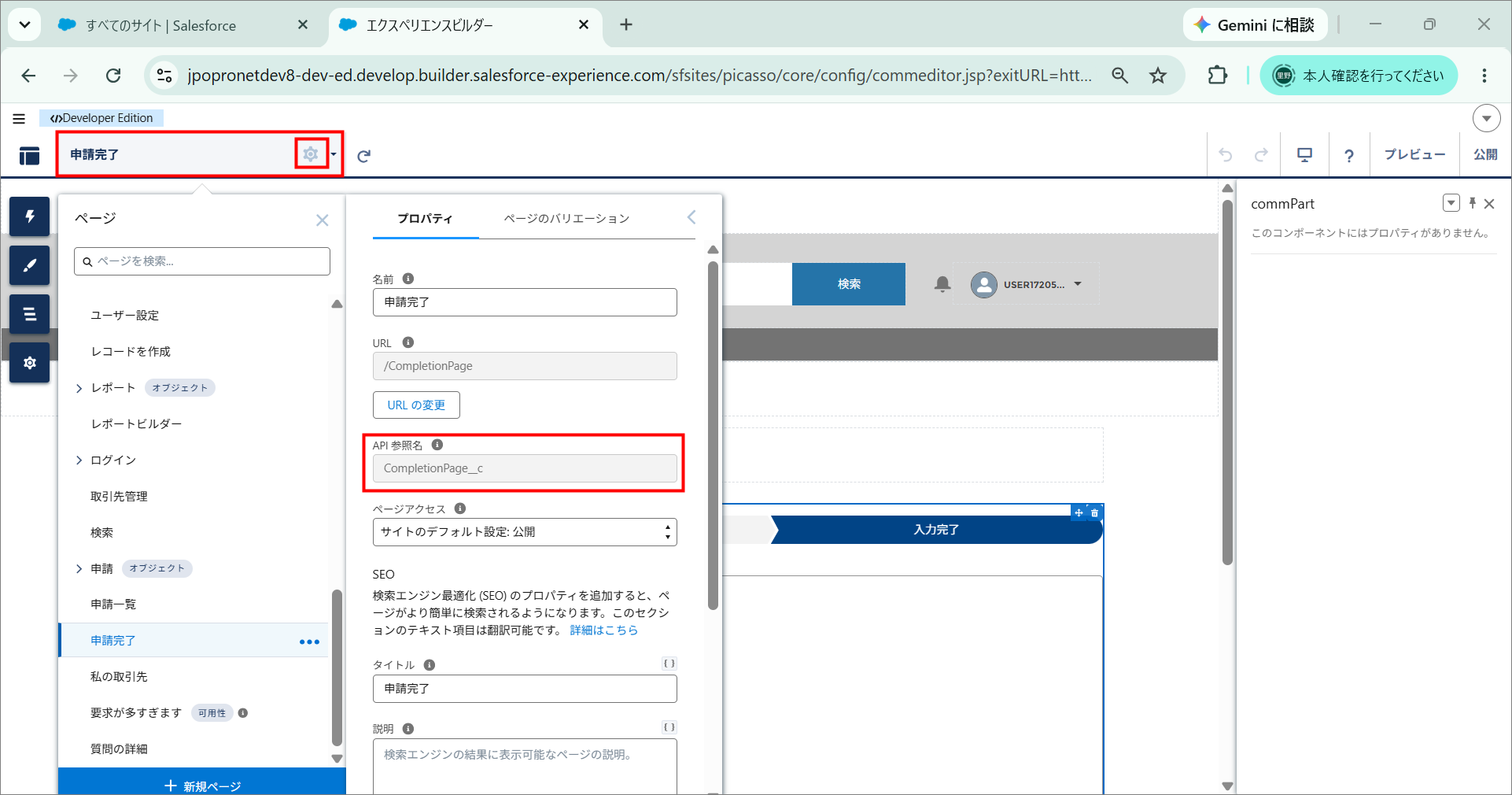
Task: Select the プロパティ tab
Action: [425, 218]
